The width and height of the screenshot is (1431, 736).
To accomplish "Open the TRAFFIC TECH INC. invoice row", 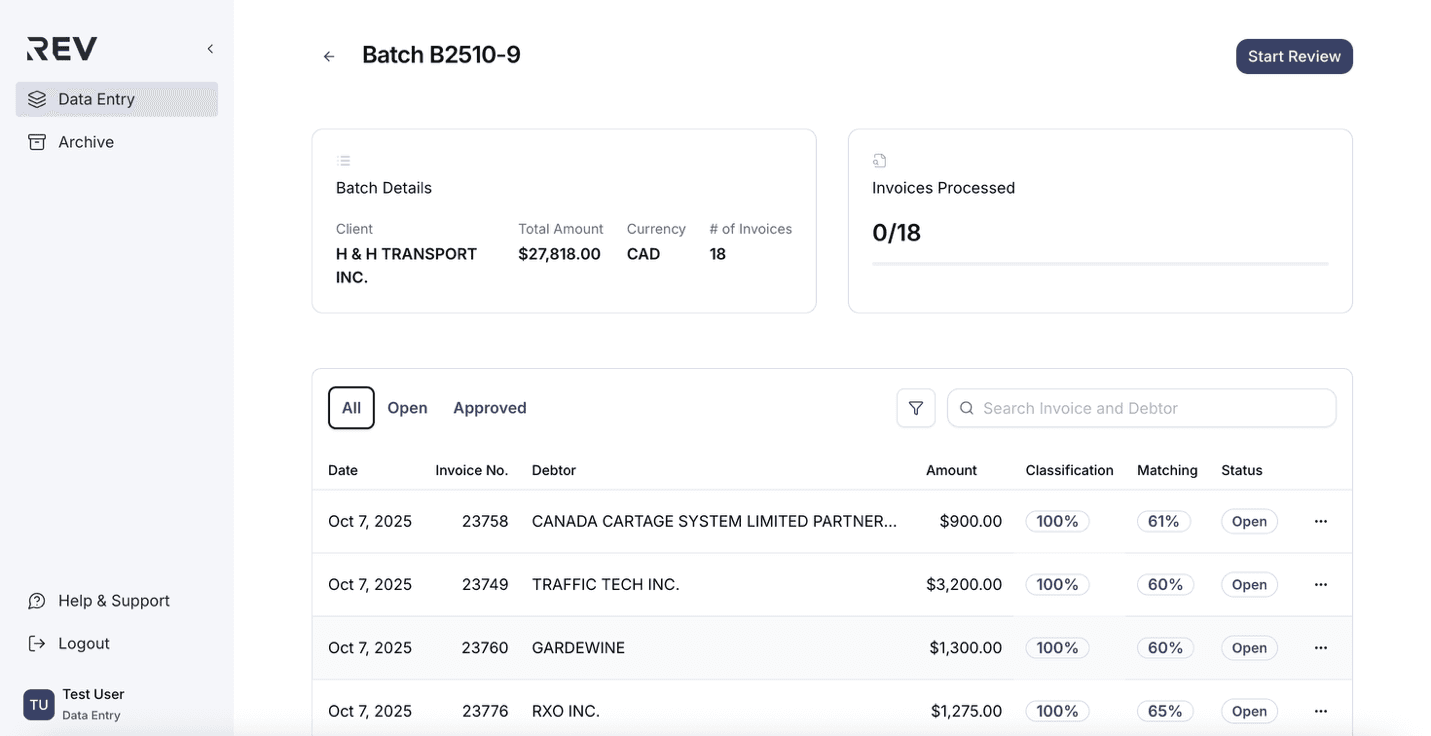I will click(605, 584).
